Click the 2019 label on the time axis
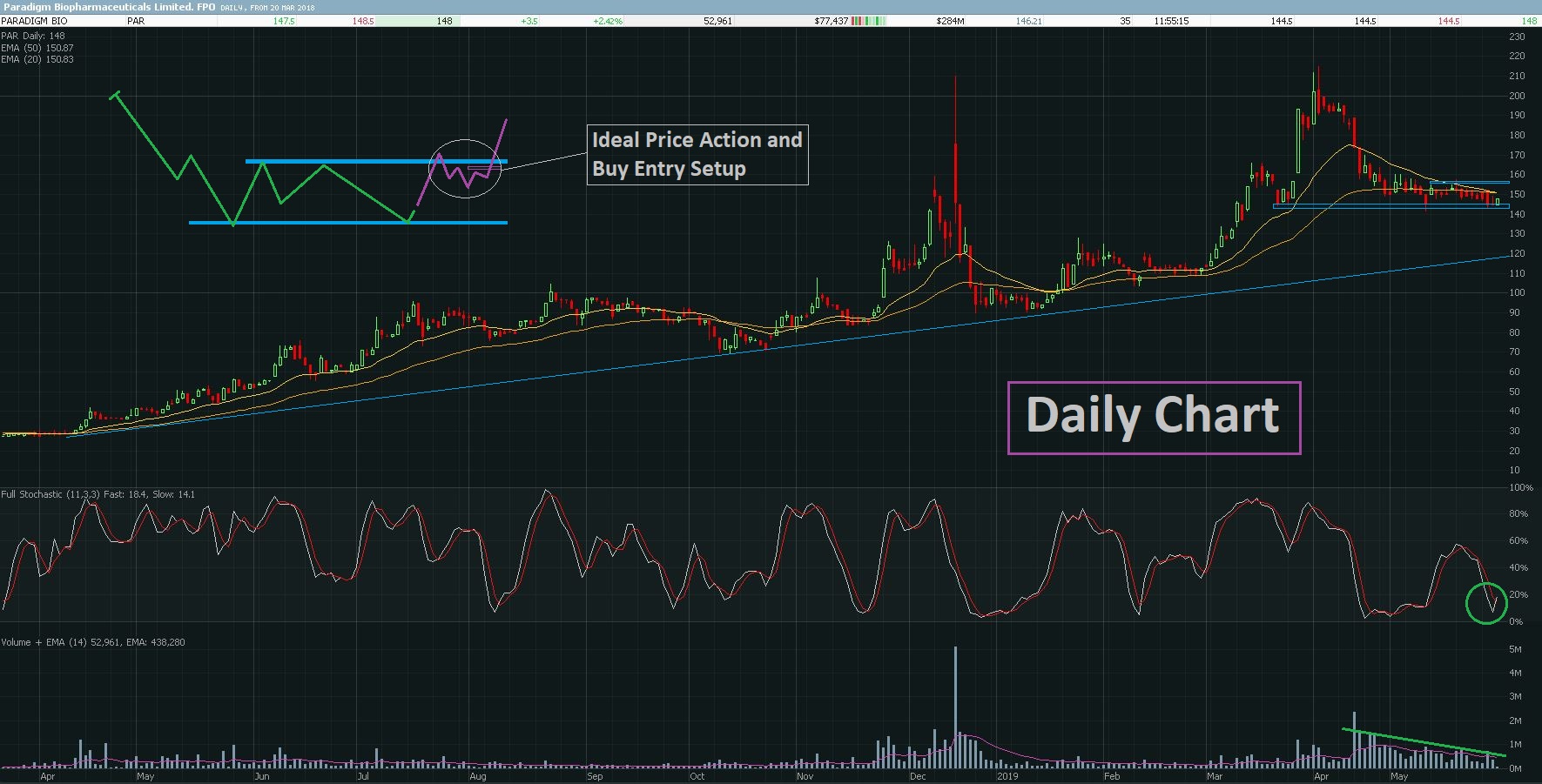1542x784 pixels. point(1007,776)
